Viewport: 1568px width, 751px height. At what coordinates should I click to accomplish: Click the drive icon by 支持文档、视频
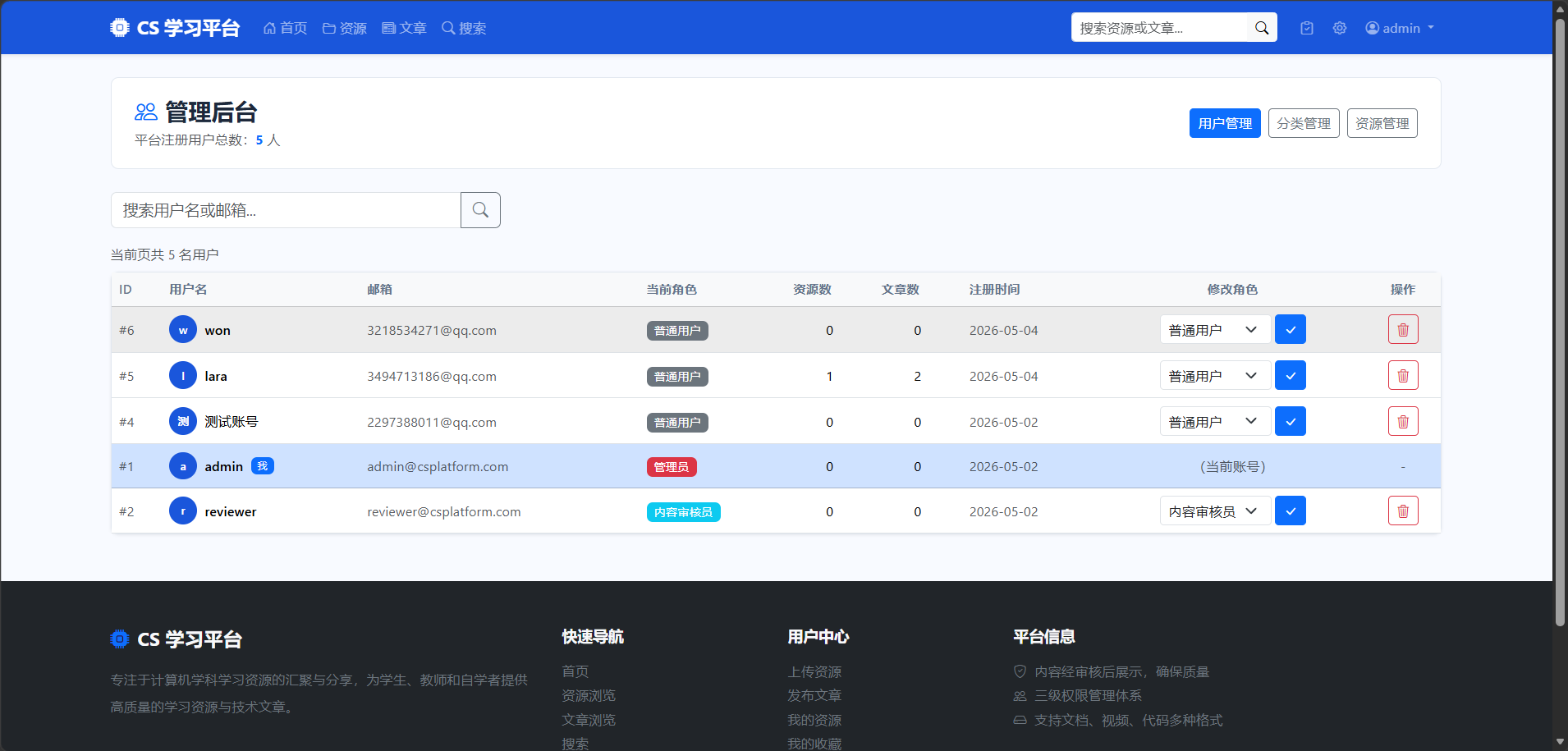1020,720
